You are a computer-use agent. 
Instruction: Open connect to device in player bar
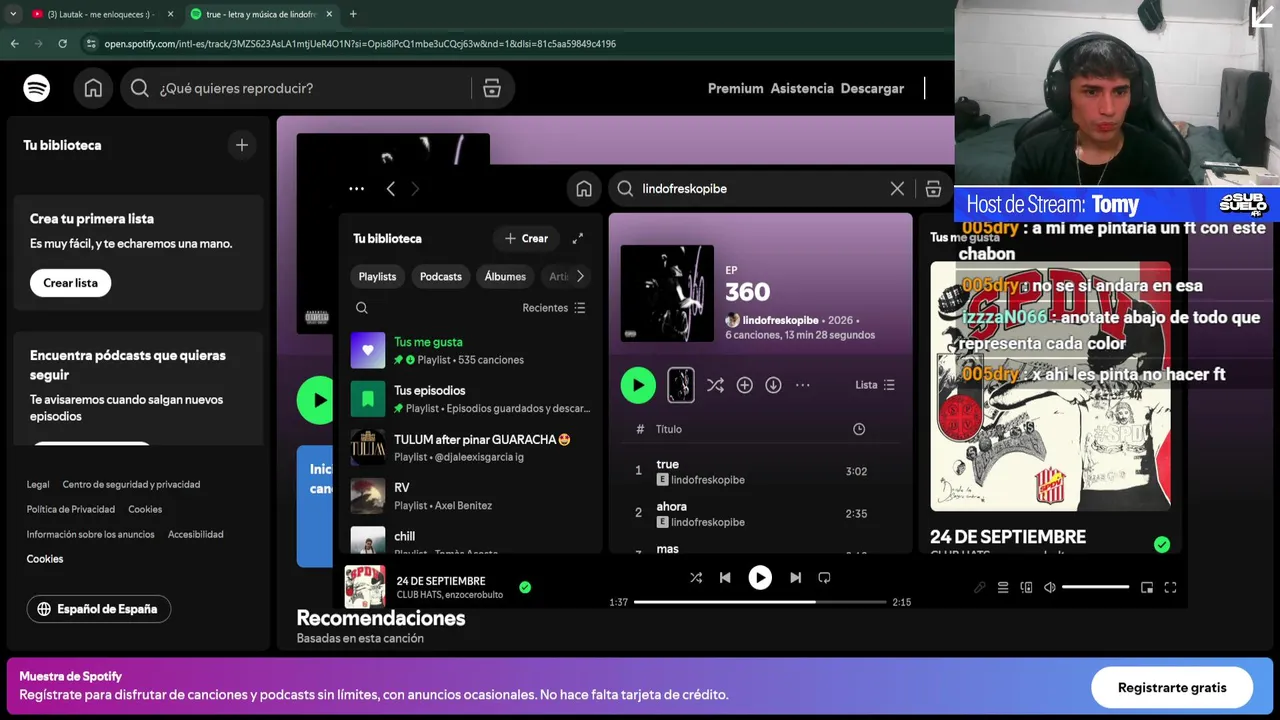(x=1026, y=587)
